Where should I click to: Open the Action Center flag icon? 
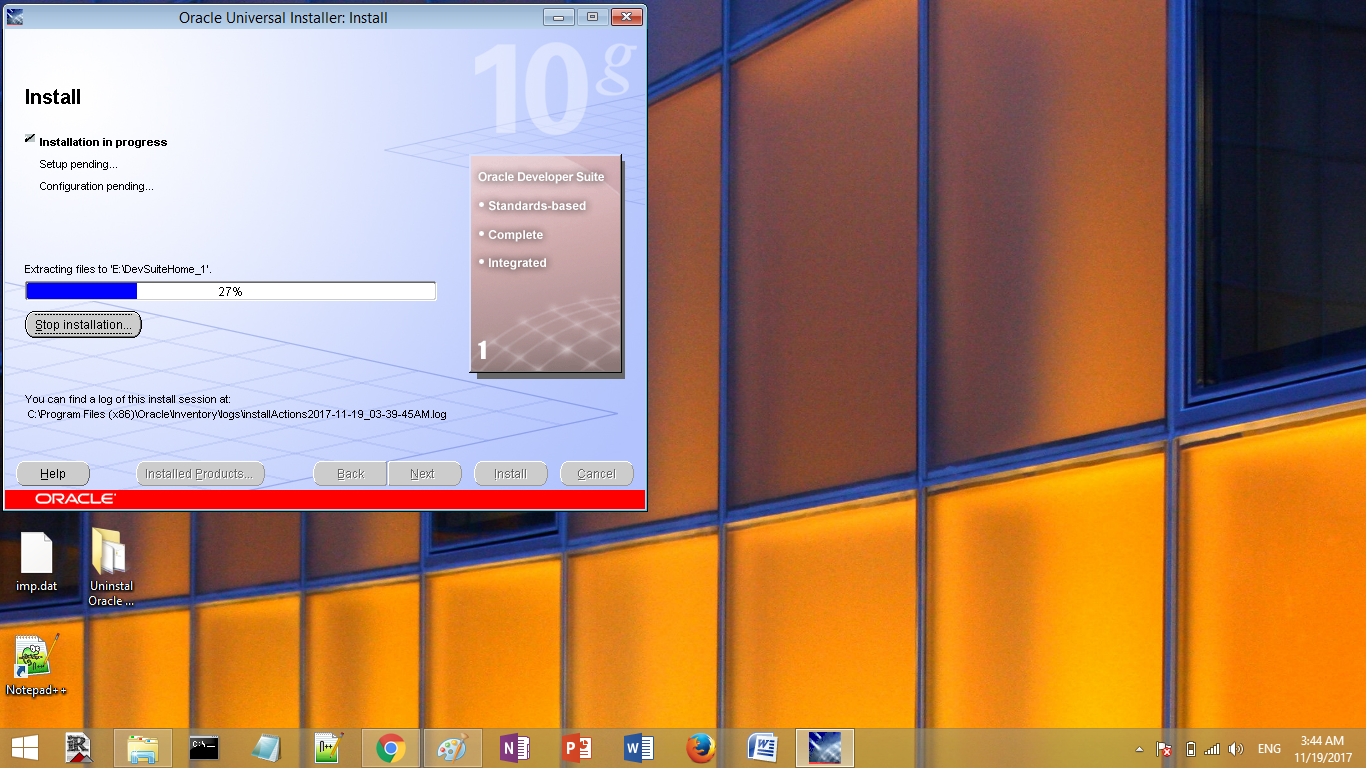point(1163,747)
